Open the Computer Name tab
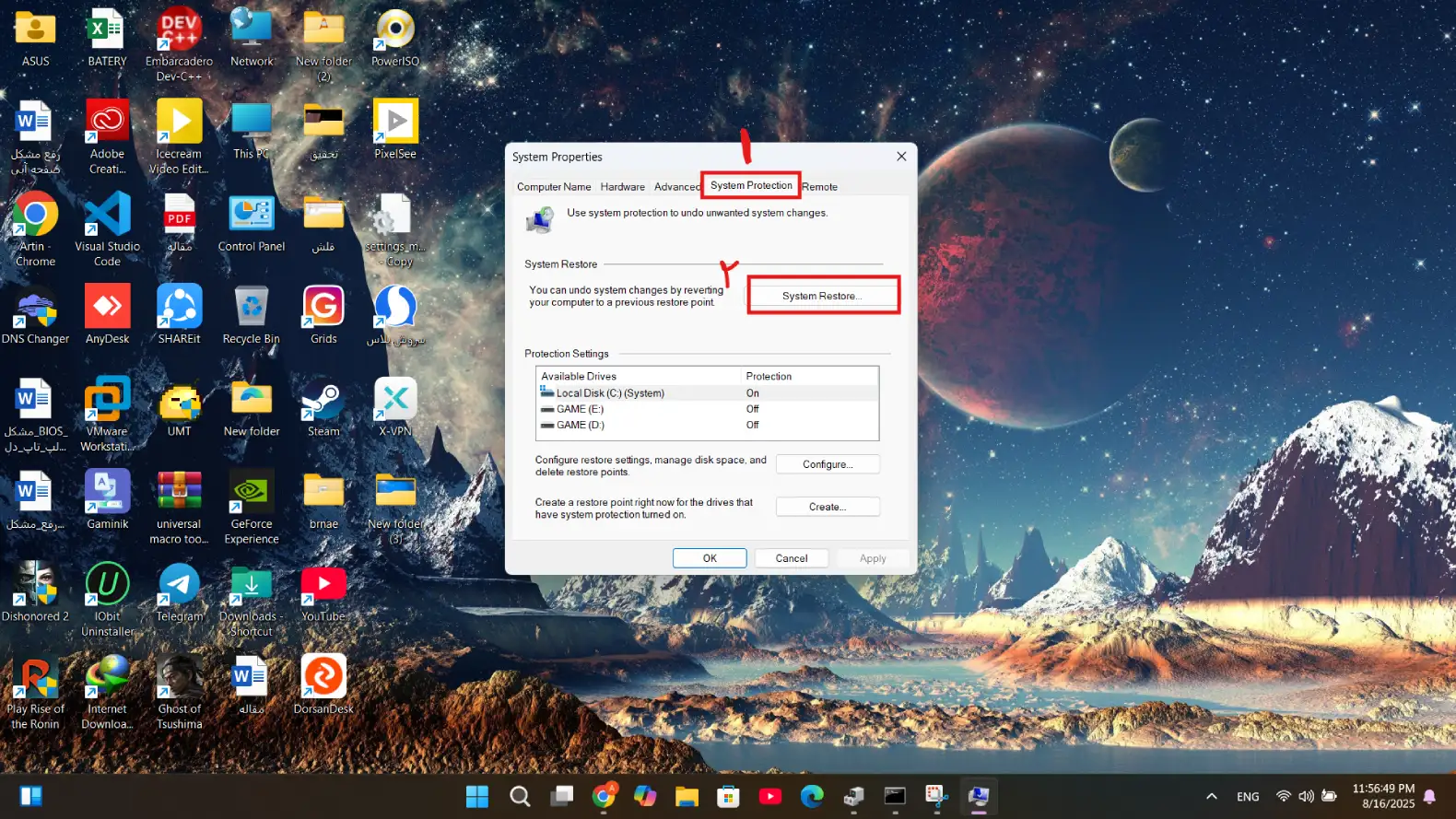 tap(554, 187)
